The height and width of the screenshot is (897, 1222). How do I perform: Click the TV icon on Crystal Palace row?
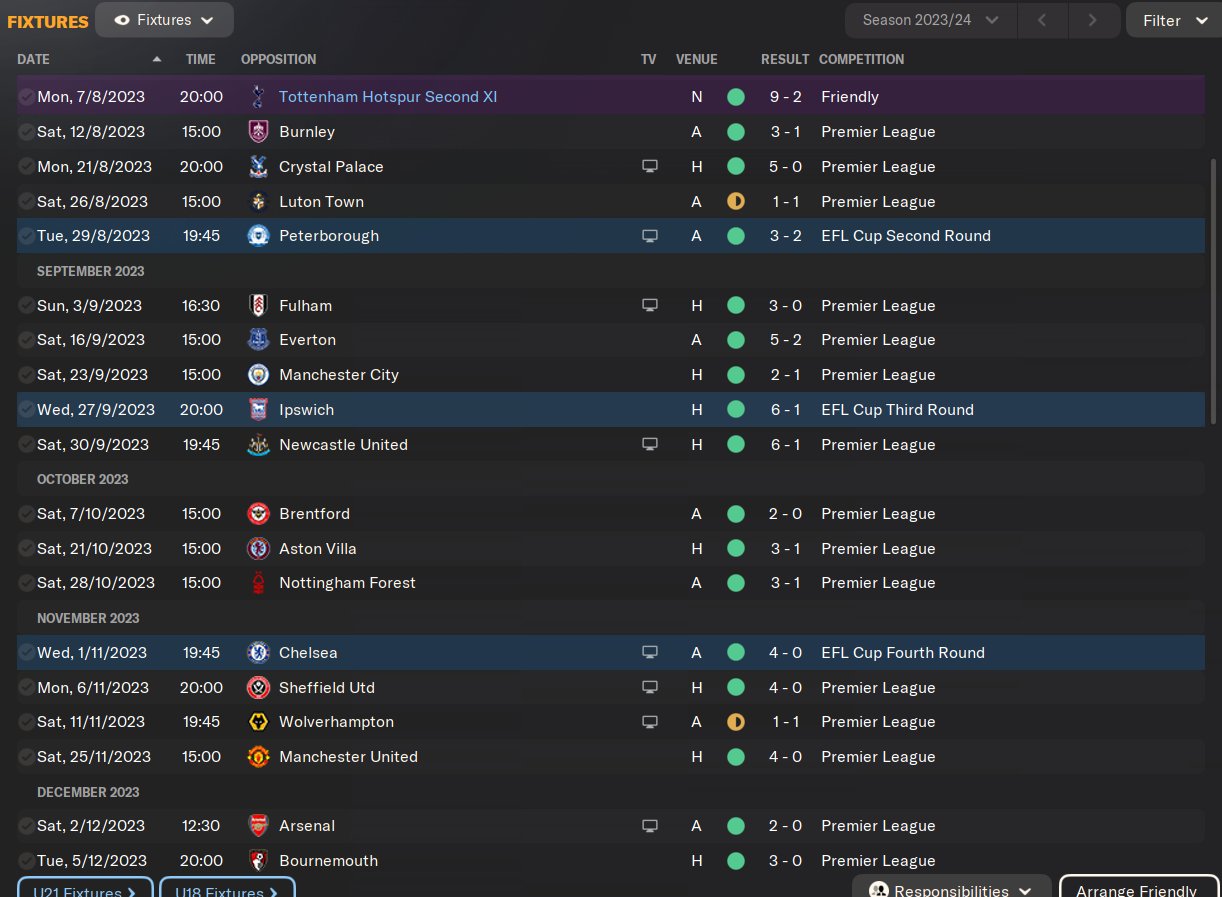click(x=650, y=167)
